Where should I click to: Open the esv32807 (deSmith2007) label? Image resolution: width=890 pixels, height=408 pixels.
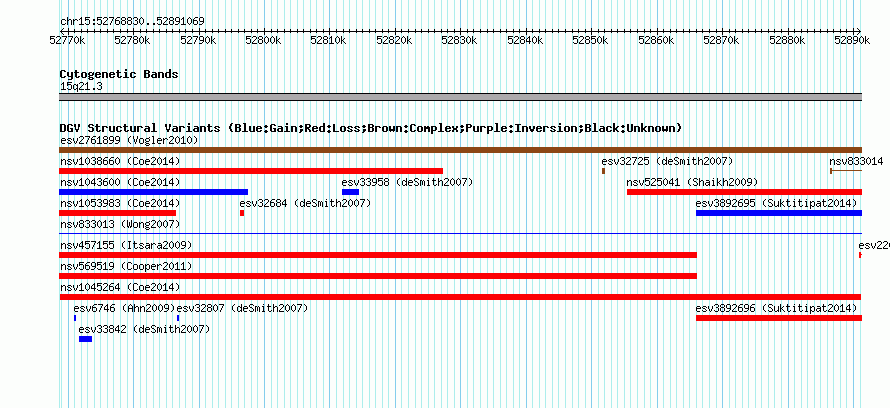click(x=242, y=308)
